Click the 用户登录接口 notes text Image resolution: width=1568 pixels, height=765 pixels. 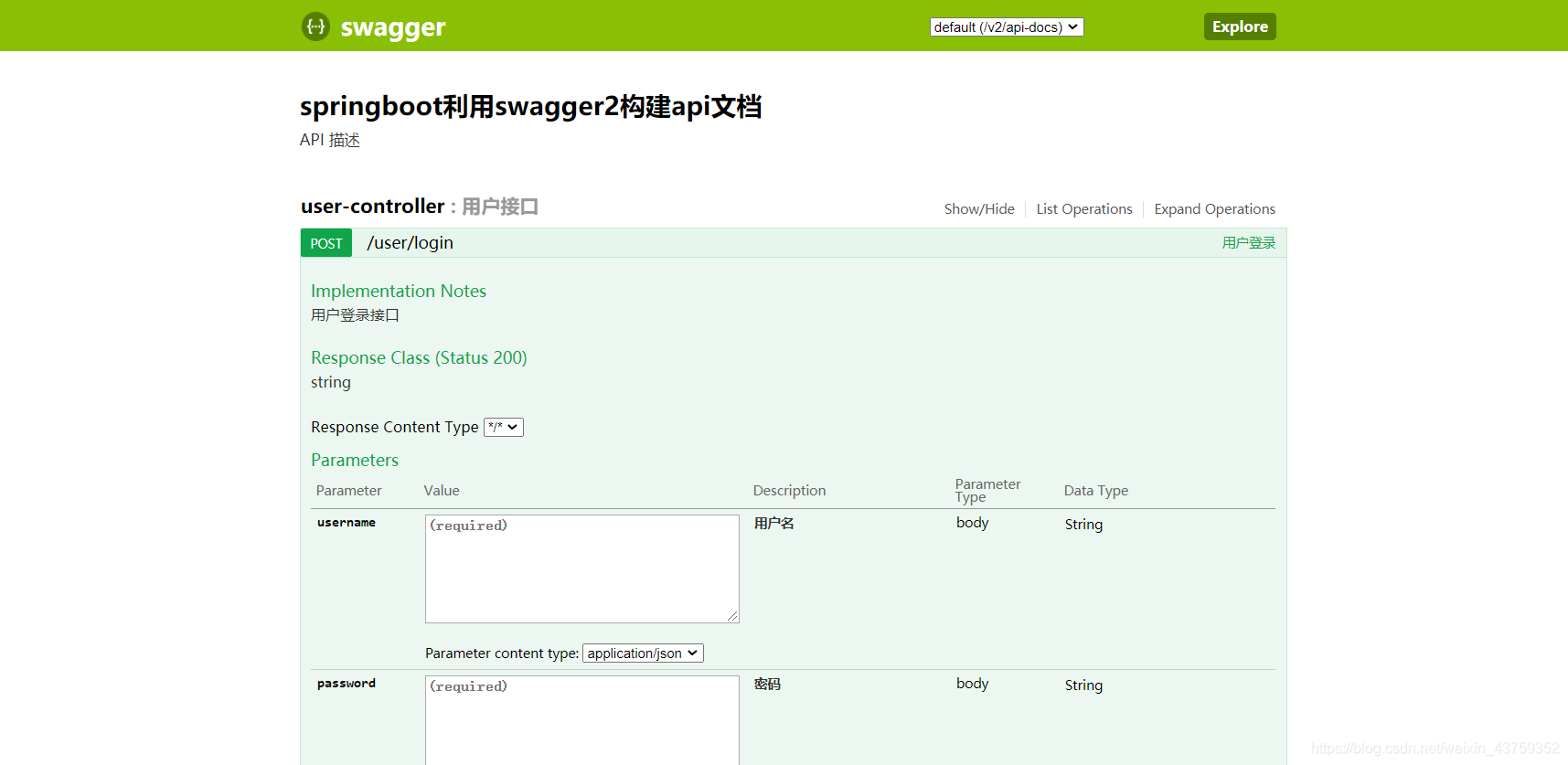click(x=355, y=315)
